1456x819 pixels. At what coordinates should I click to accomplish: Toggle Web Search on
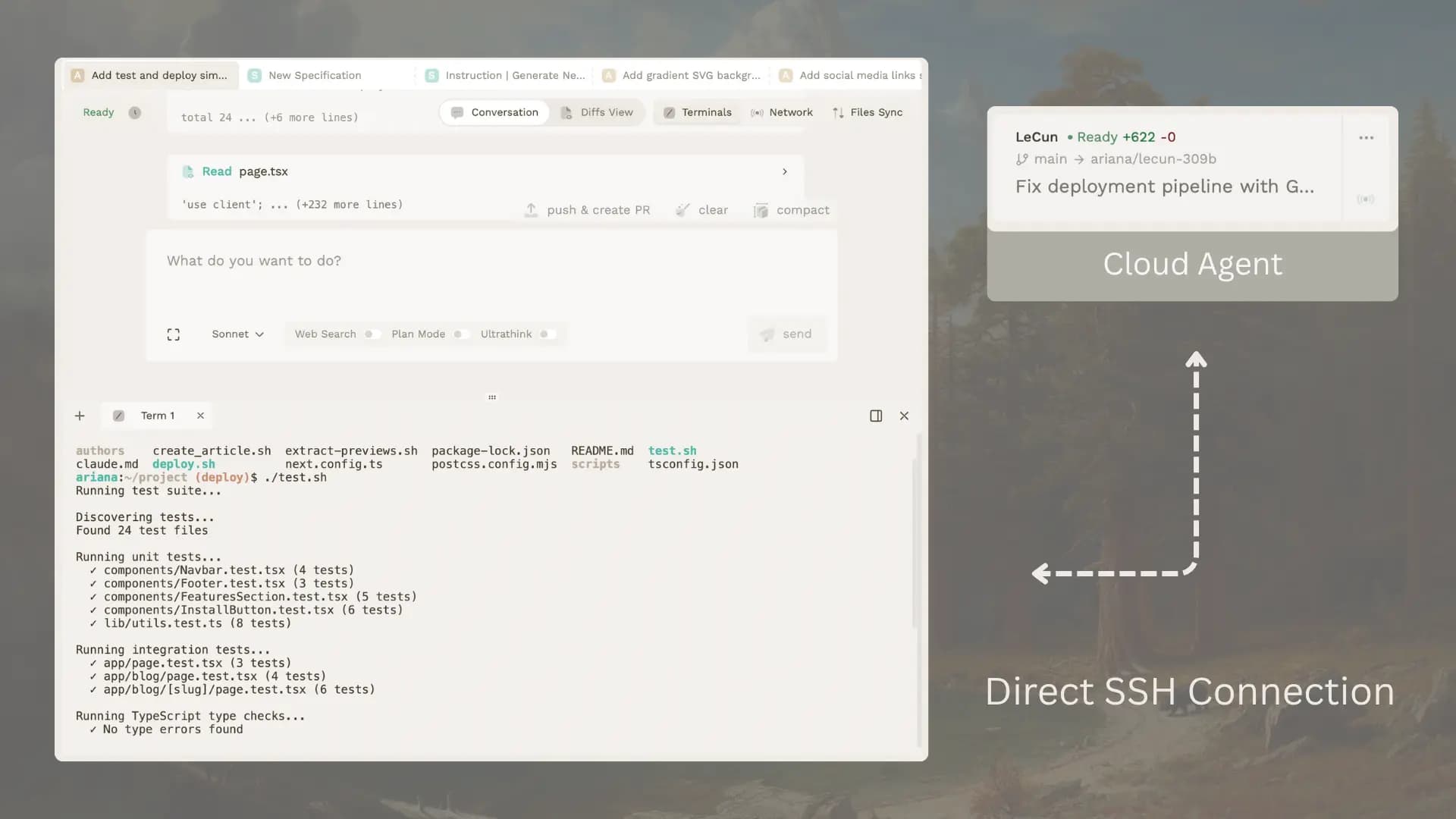click(372, 334)
